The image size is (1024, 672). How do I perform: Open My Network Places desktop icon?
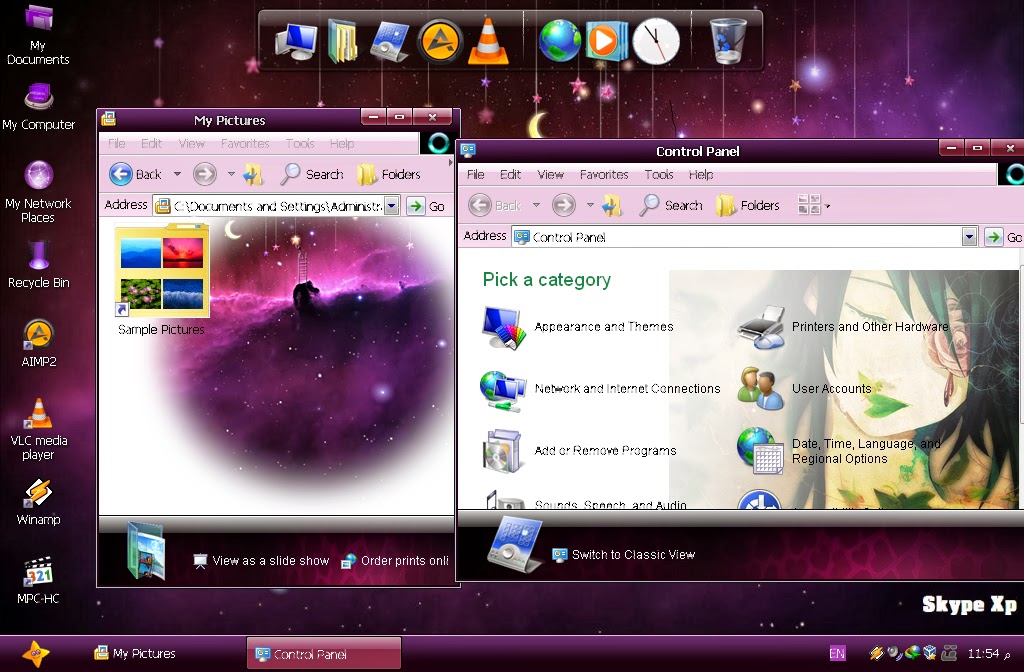(38, 192)
